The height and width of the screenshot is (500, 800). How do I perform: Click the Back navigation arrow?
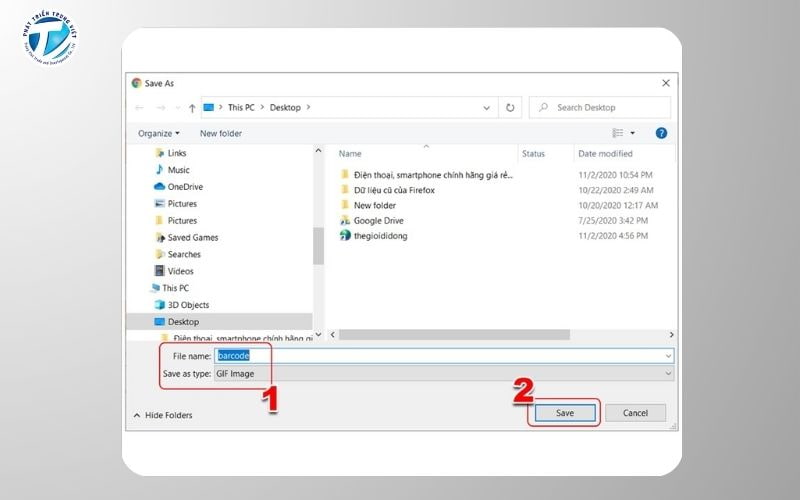(x=140, y=108)
